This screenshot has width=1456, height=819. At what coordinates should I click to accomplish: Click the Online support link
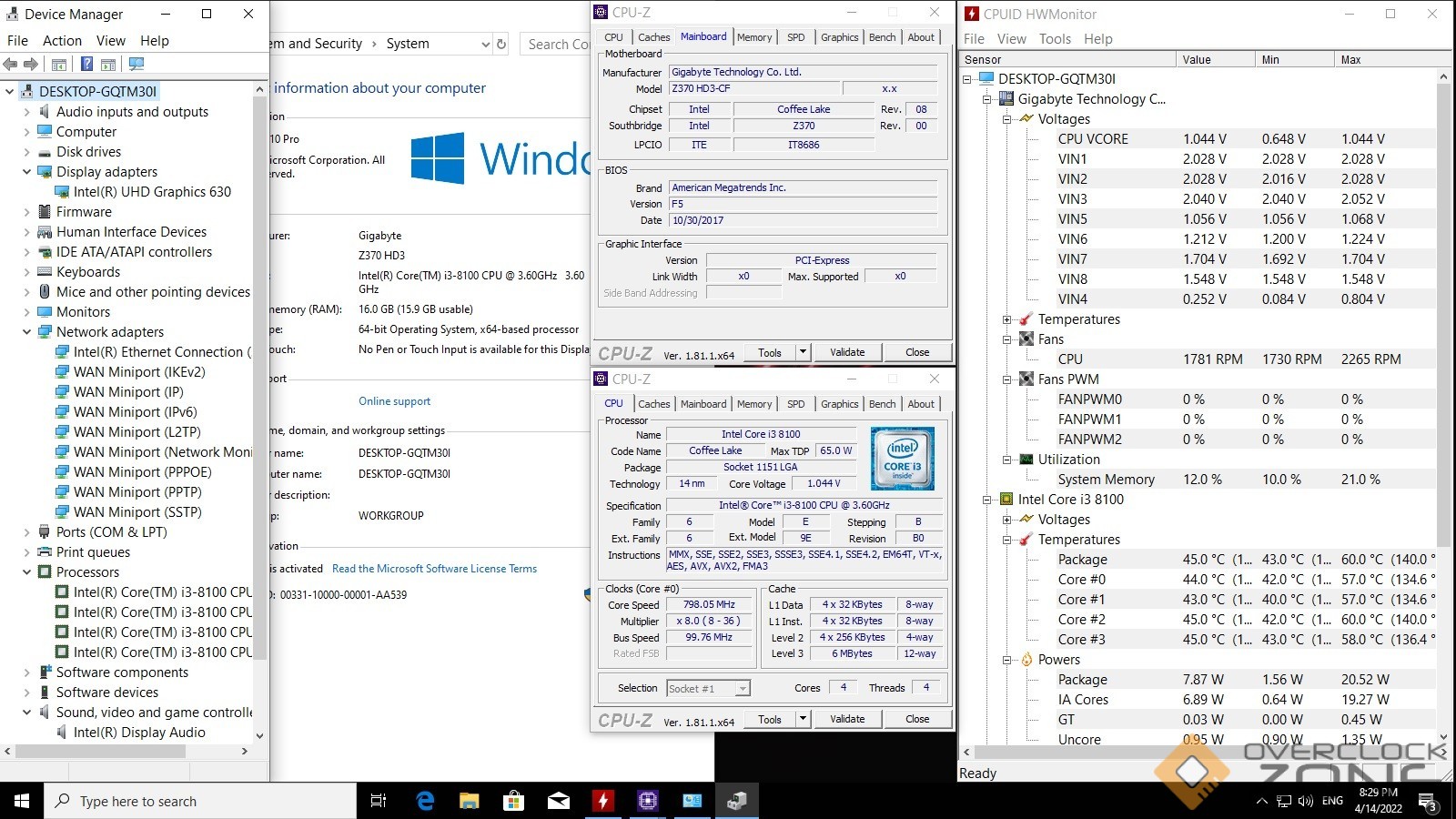click(394, 401)
